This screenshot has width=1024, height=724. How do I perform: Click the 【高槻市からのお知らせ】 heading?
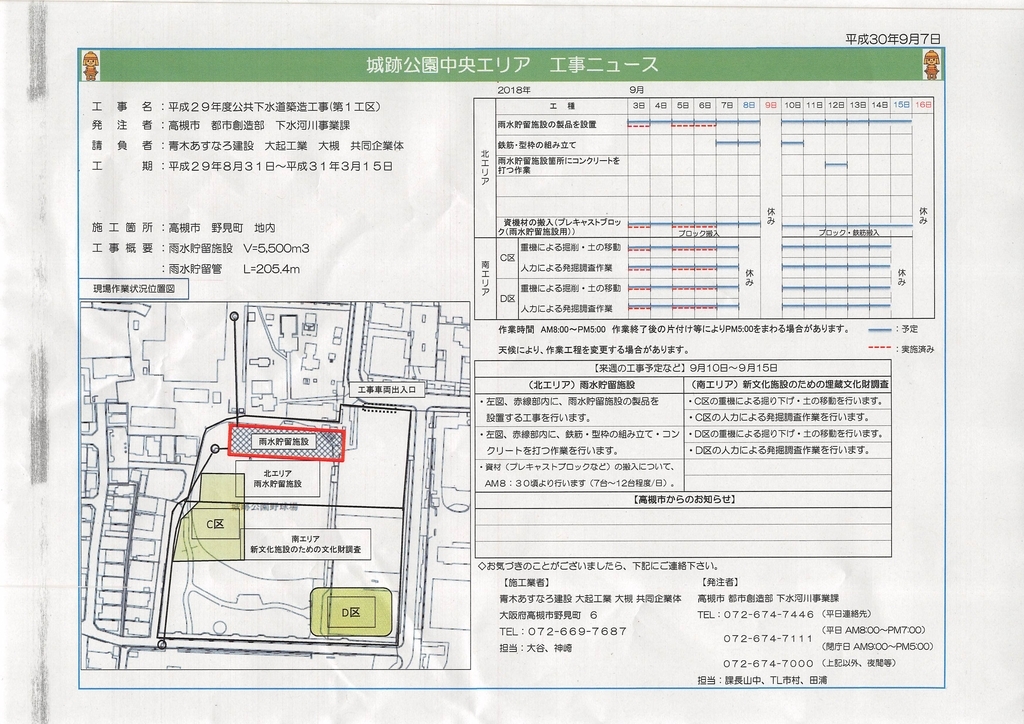[683, 499]
